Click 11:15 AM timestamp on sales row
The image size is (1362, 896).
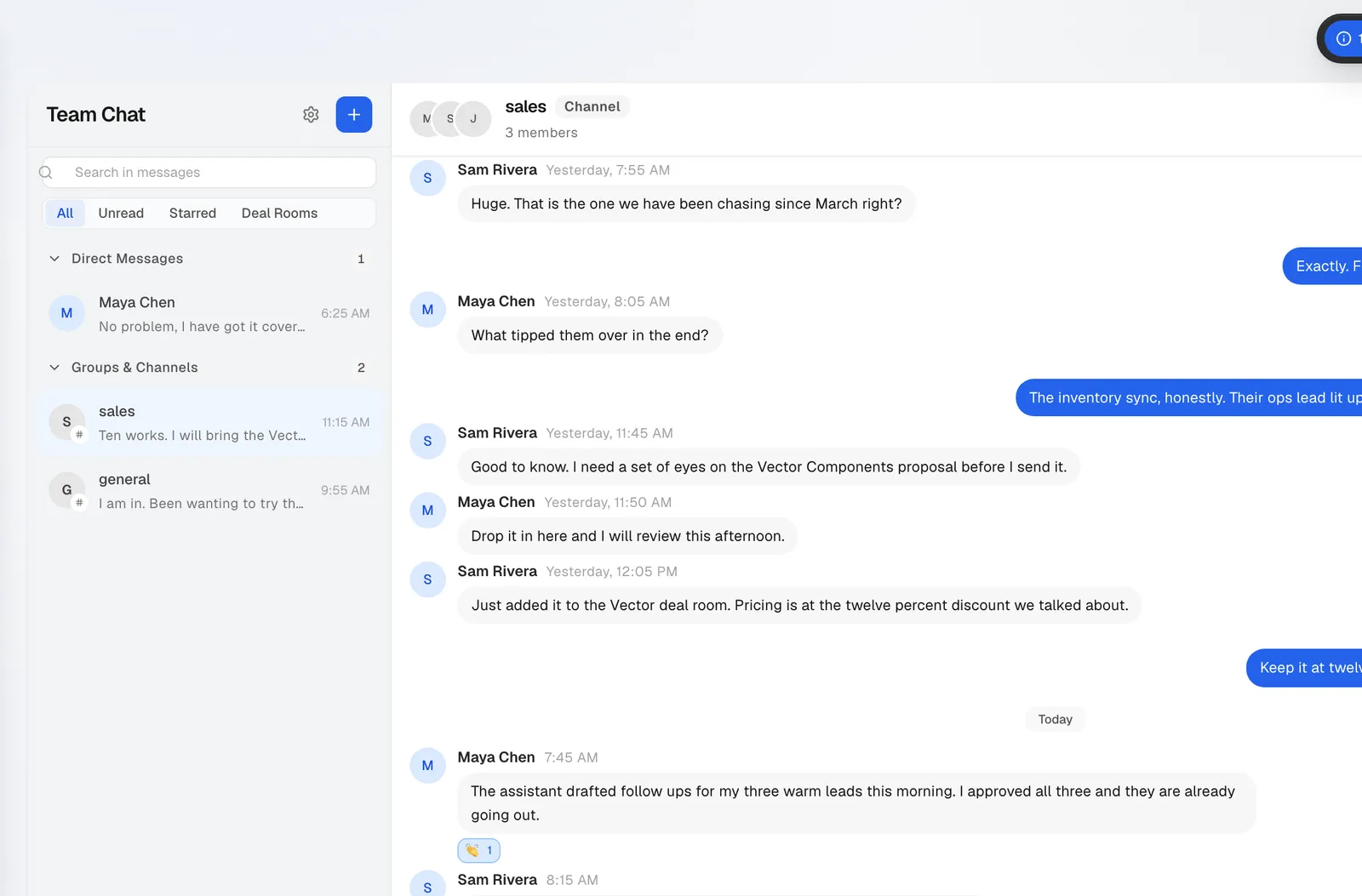coord(346,422)
